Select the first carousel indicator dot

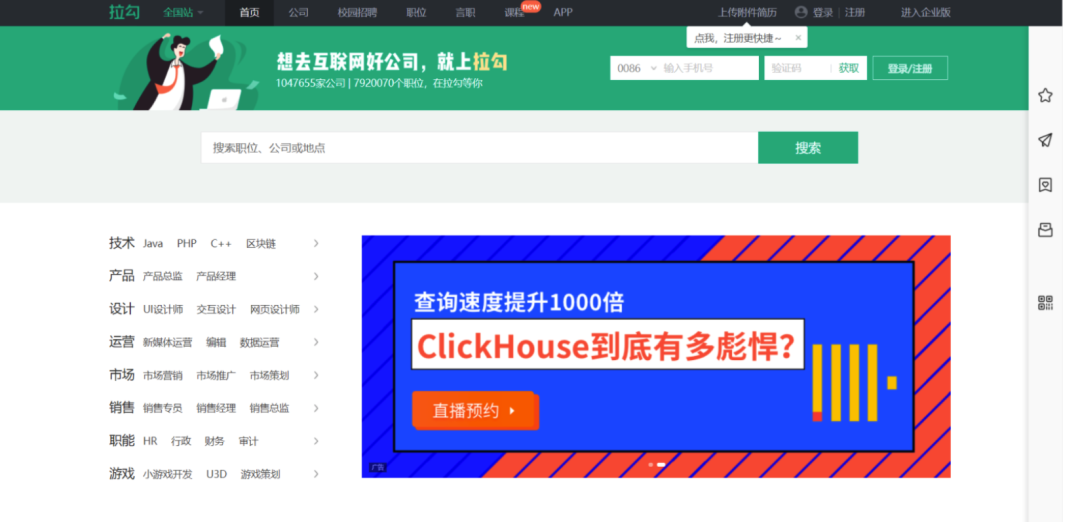click(x=651, y=465)
